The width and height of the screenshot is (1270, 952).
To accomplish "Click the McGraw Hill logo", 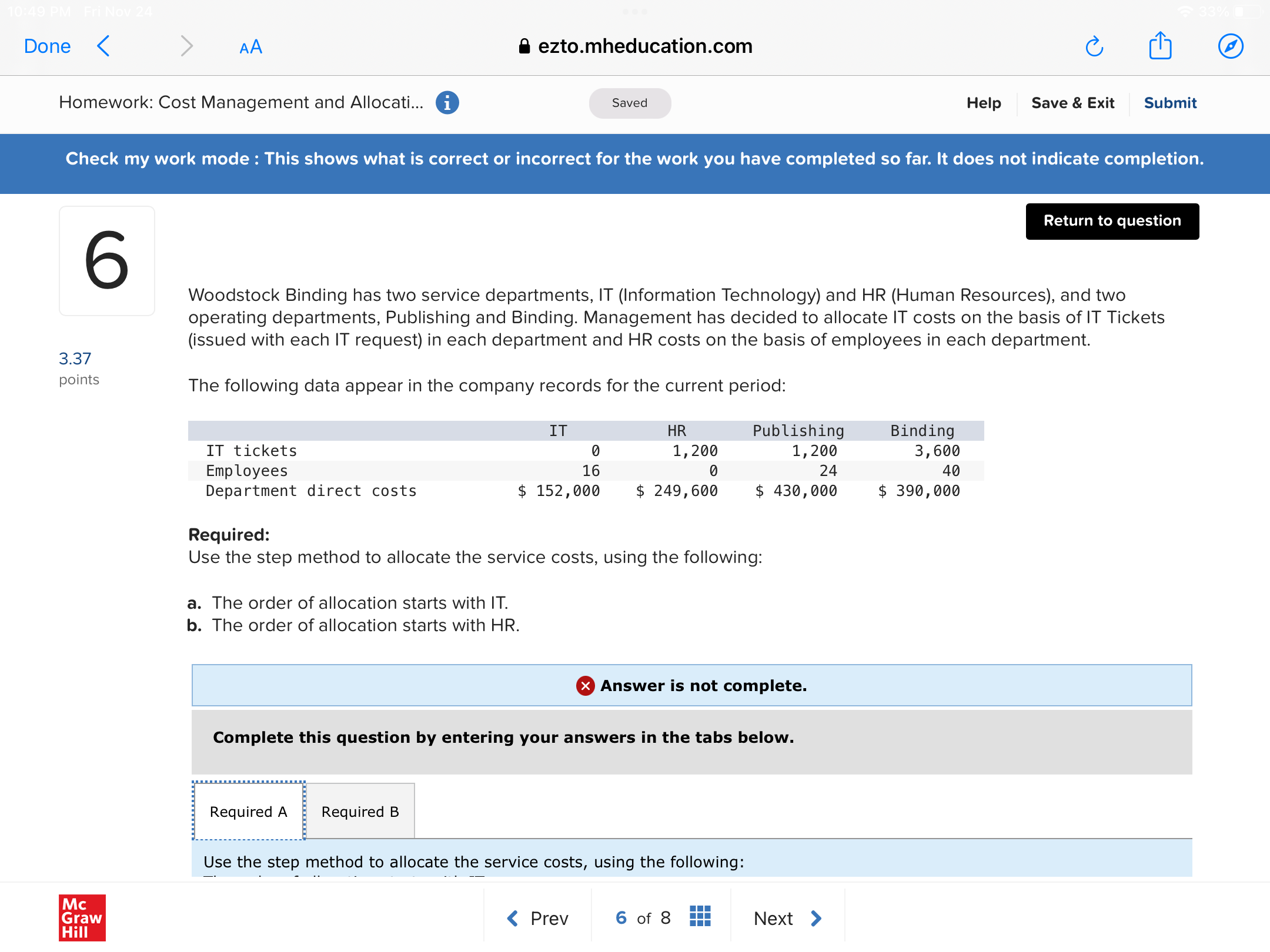I will (82, 917).
